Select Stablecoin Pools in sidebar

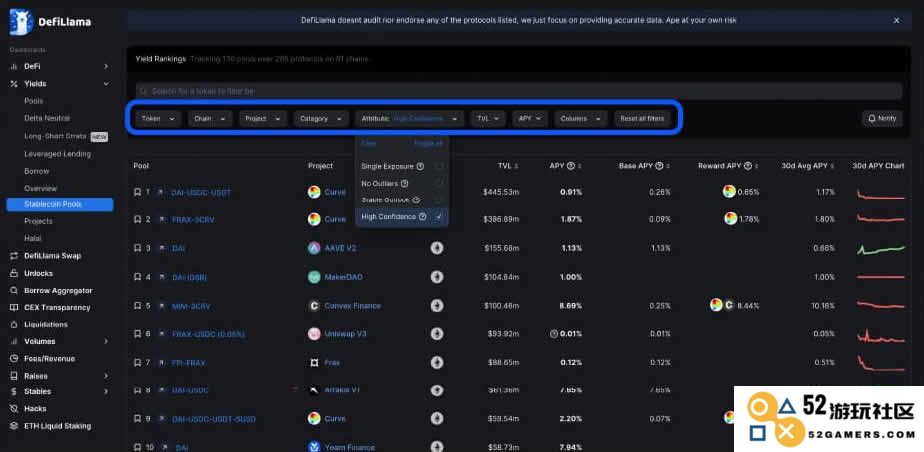coord(60,204)
